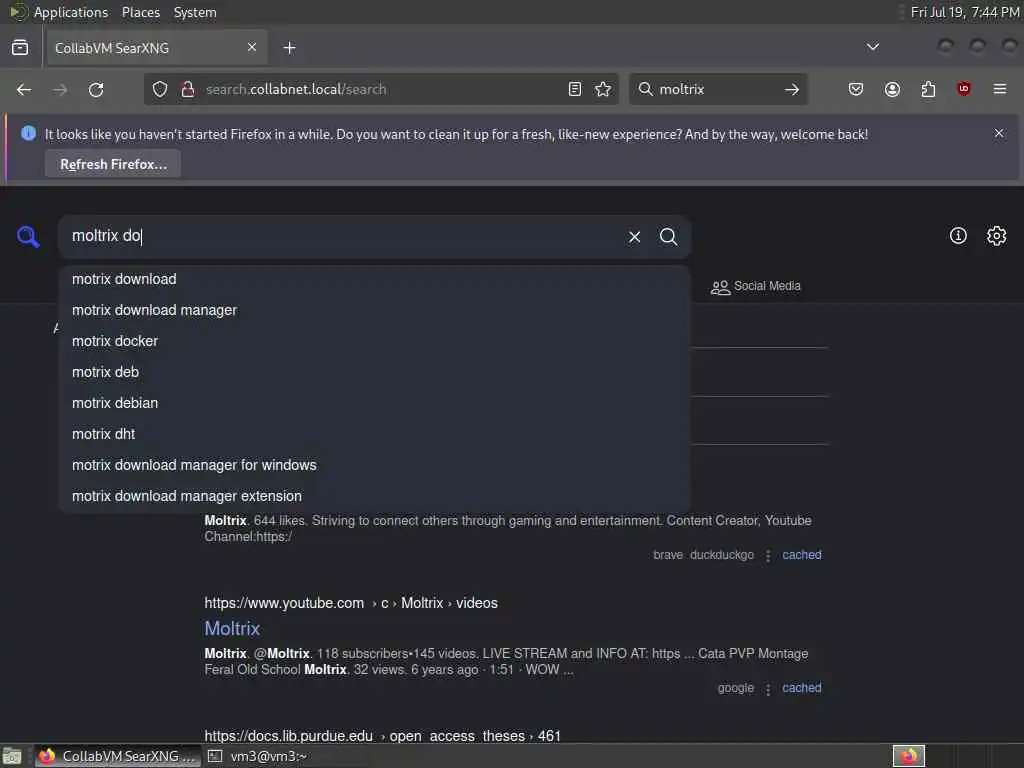Switch to vm3@vm3:~ terminal taskbar button
The width and height of the screenshot is (1024, 768).
258,756
